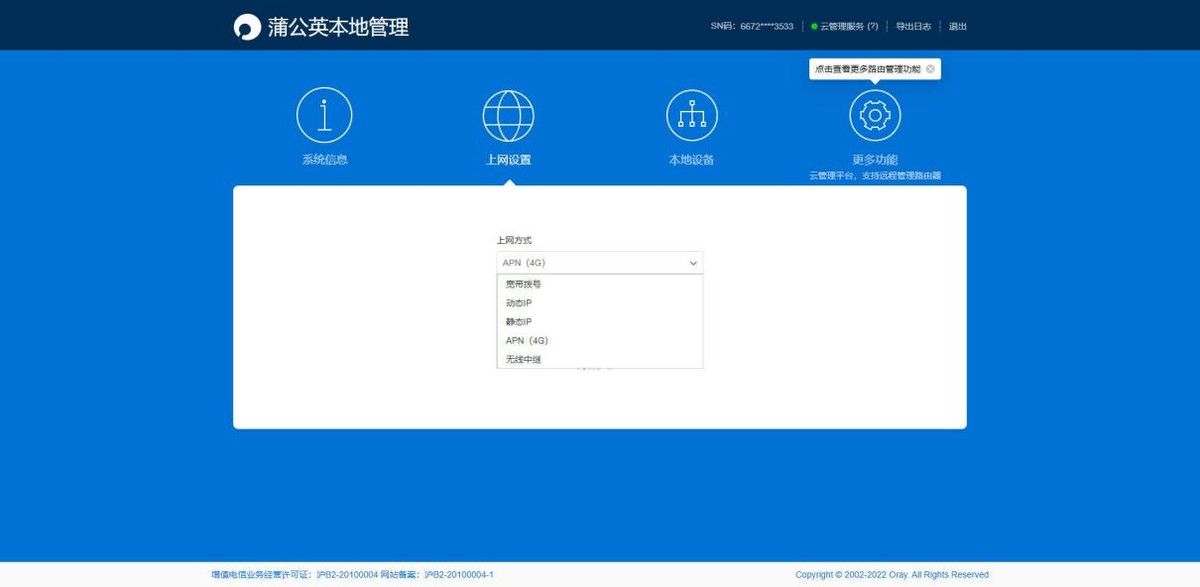Click the green cloud service status dot

[814, 27]
